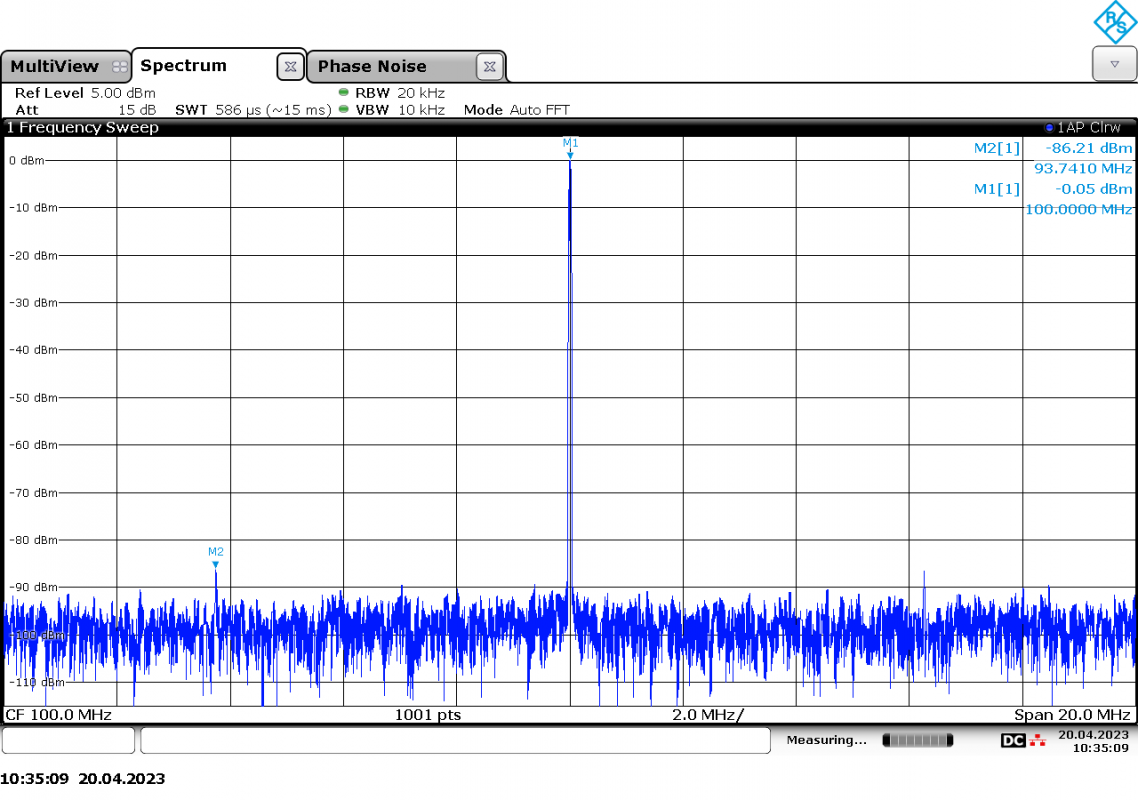Click the Att 15 dB setting
Viewport: 1138px width, 800px height.
[x=85, y=110]
